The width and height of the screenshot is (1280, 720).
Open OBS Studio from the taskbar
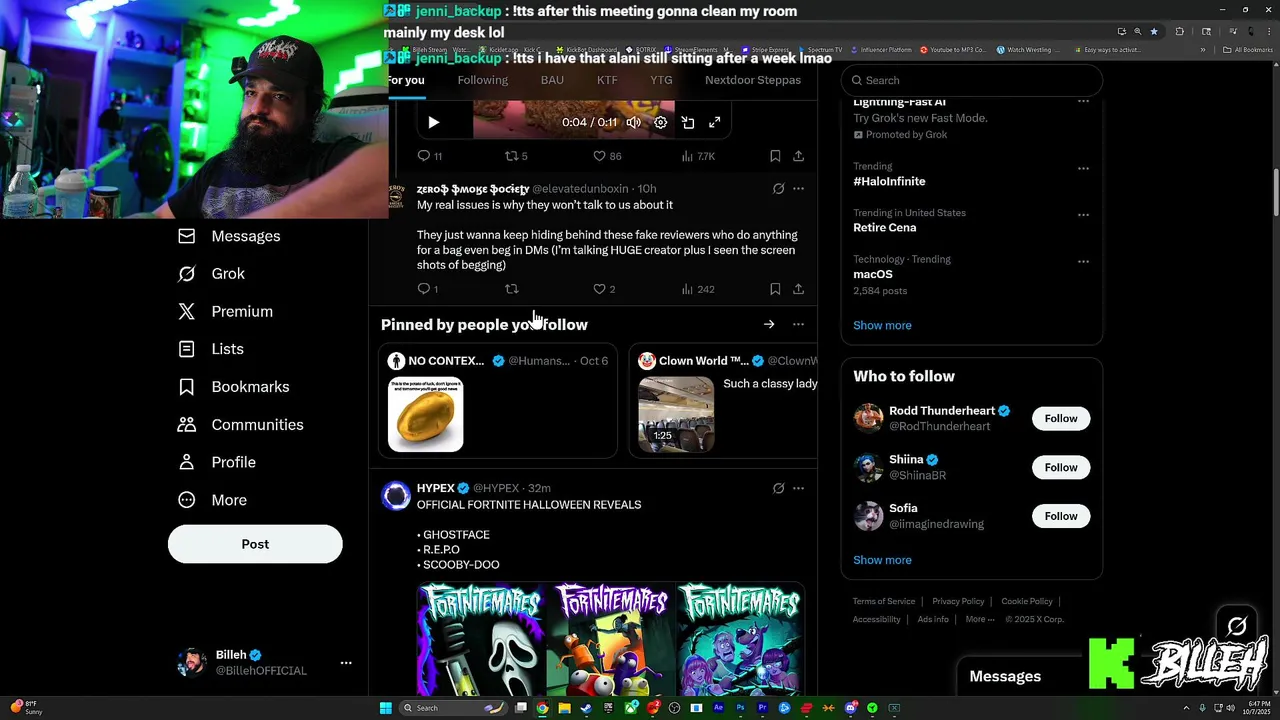coord(674,708)
